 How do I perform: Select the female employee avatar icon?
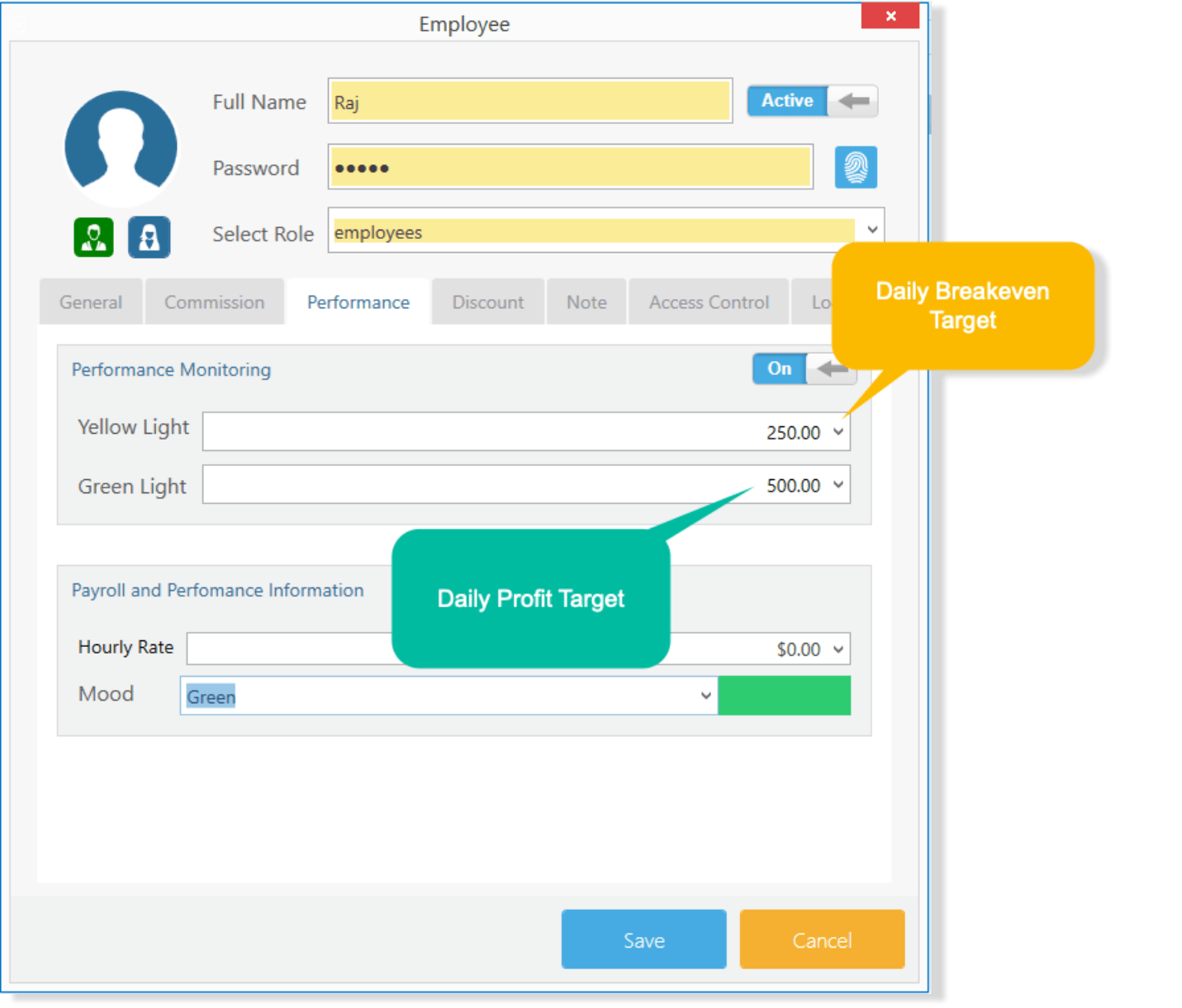tap(150, 237)
